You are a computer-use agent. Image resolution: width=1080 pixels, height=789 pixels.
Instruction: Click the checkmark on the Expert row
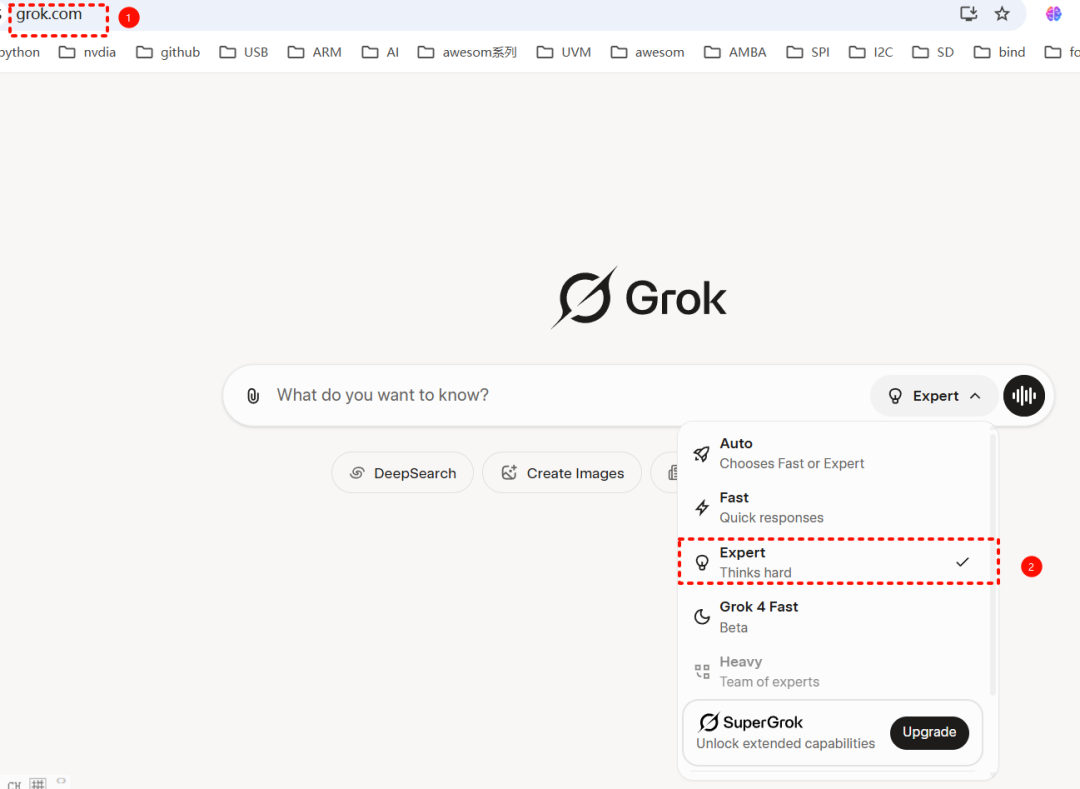(x=962, y=562)
